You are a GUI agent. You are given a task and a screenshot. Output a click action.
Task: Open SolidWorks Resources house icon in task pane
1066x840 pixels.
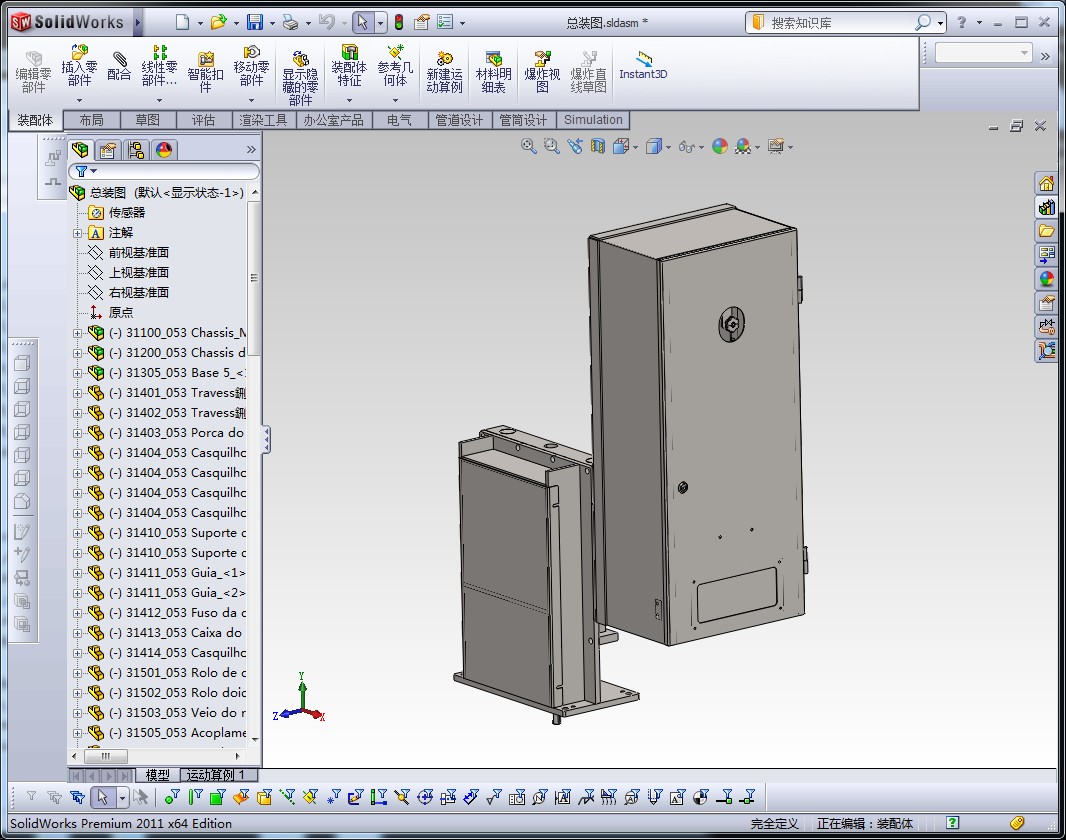pos(1046,183)
